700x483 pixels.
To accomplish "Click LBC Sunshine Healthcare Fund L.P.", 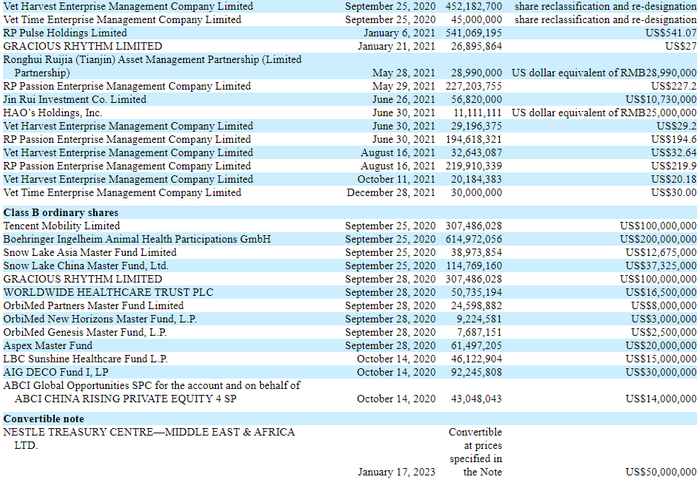I will tap(85, 359).
